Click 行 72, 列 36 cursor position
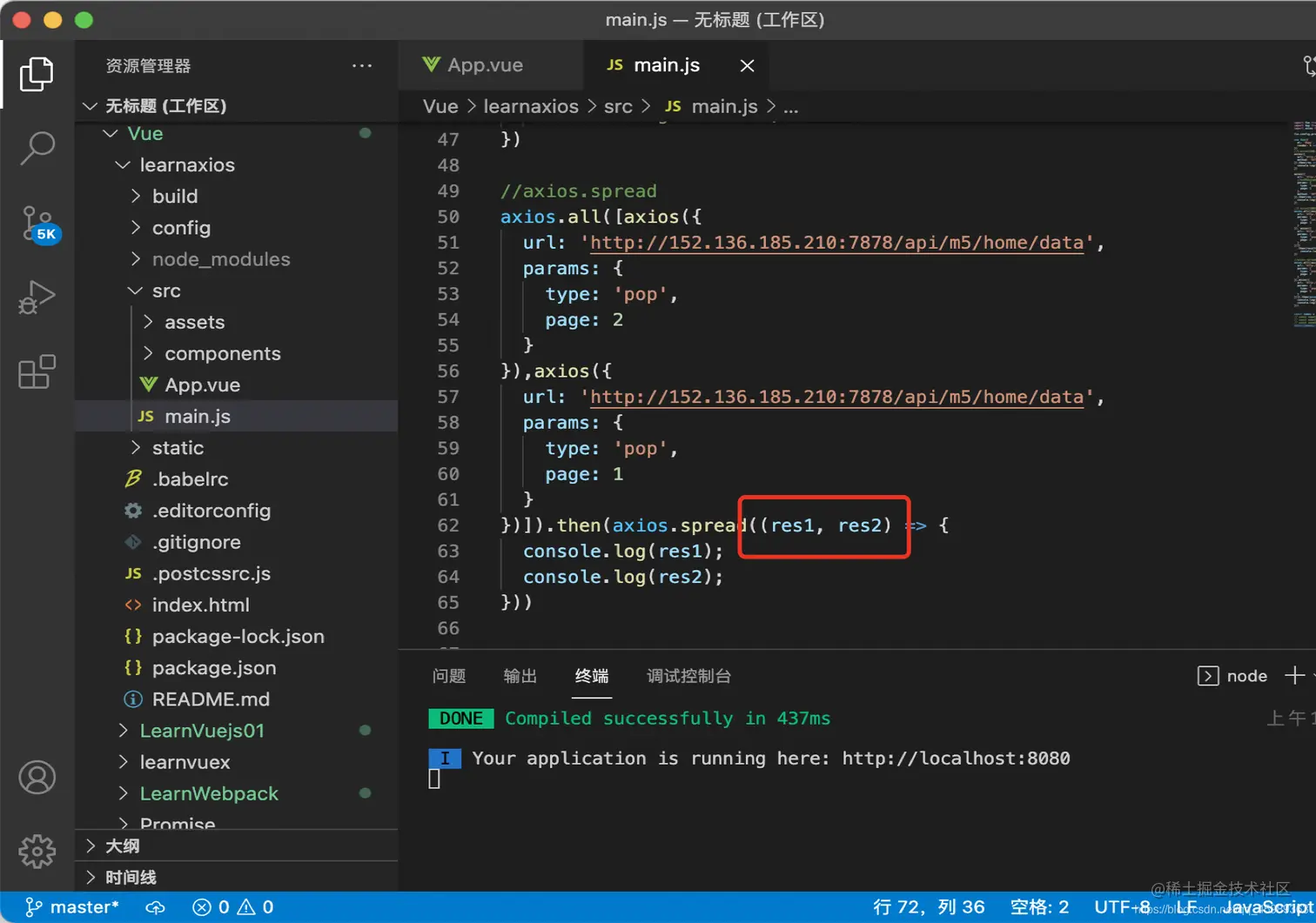Screen dimensions: 1316x923 [929, 907]
